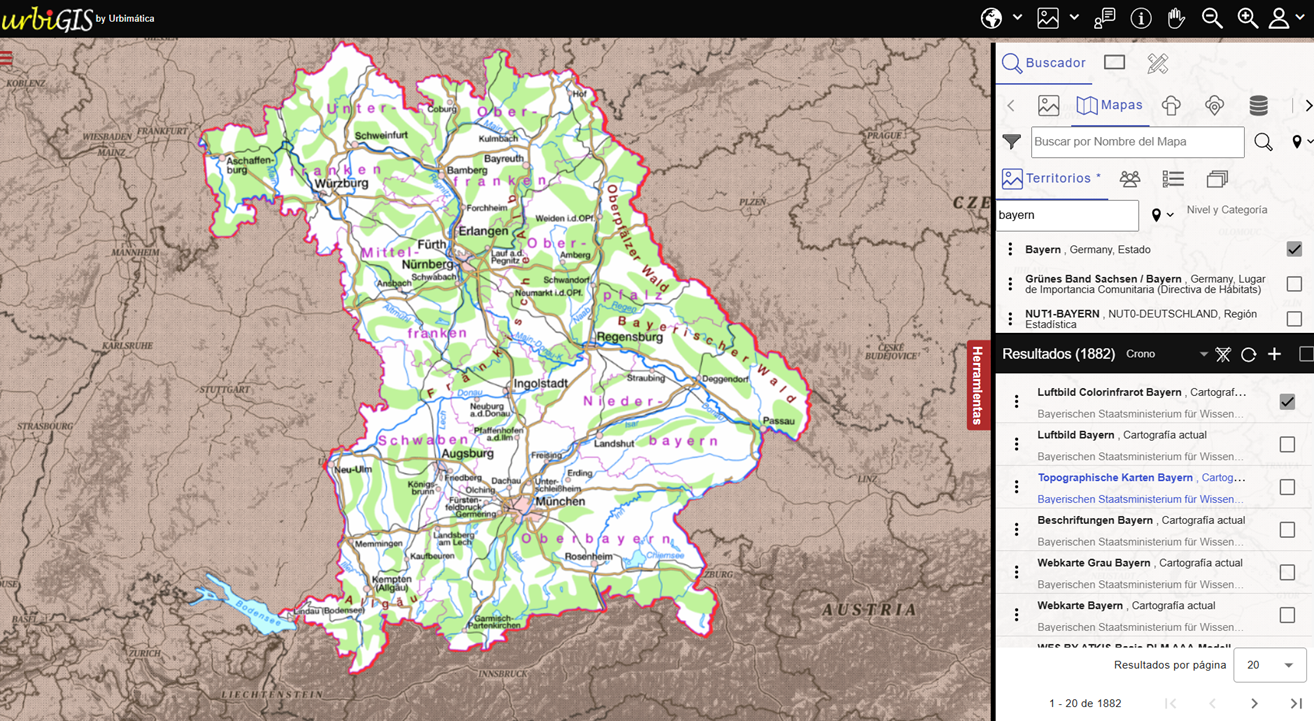Image resolution: width=1314 pixels, height=721 pixels.
Task: Open the Crono sort dropdown
Action: point(1204,355)
